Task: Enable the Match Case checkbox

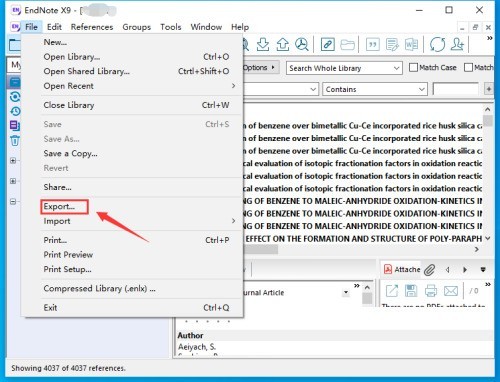Action: pos(413,68)
